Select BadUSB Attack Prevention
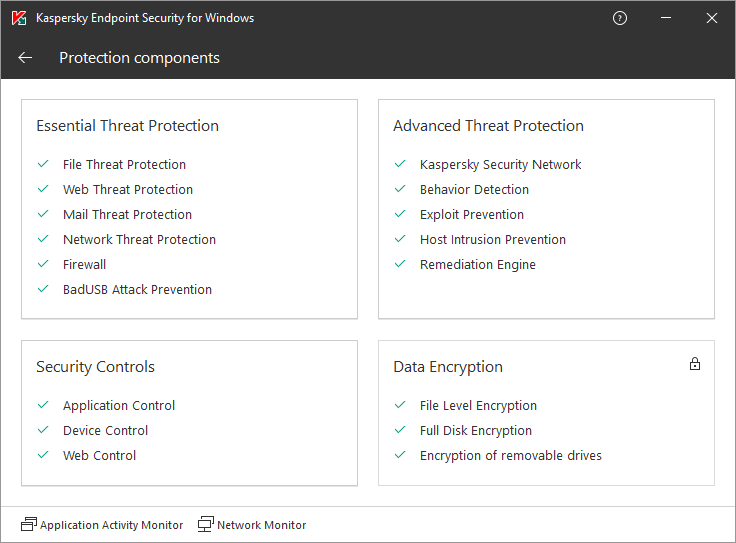This screenshot has height=543, width=736. click(x=138, y=290)
